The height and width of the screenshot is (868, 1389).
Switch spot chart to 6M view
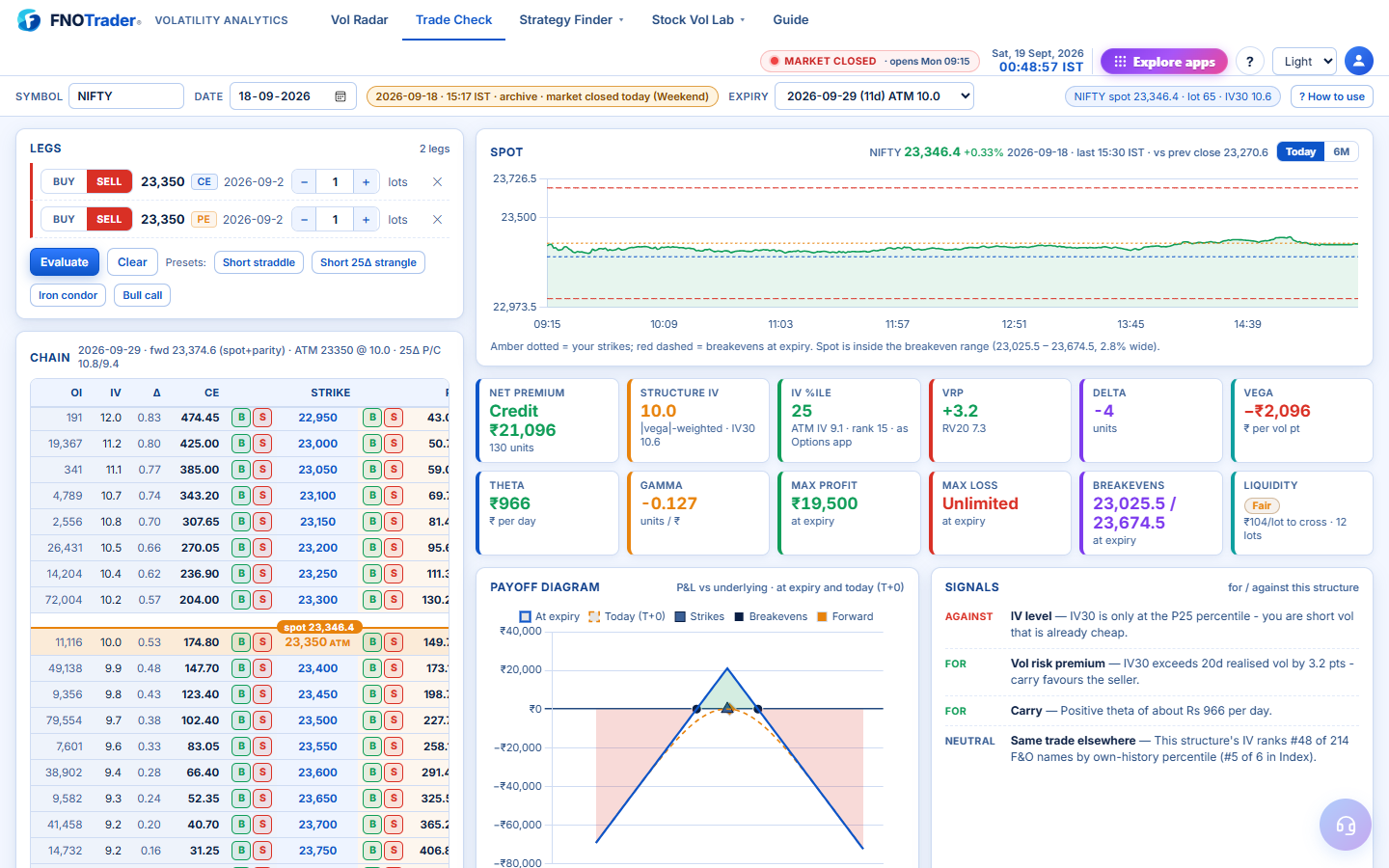[x=1342, y=152]
